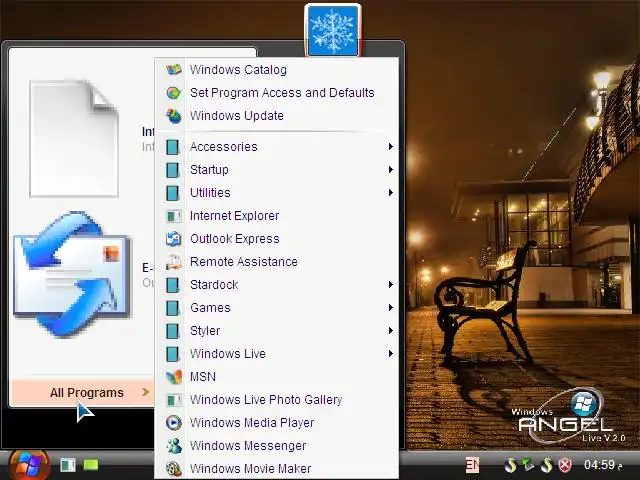Click the Styler label

tap(205, 331)
